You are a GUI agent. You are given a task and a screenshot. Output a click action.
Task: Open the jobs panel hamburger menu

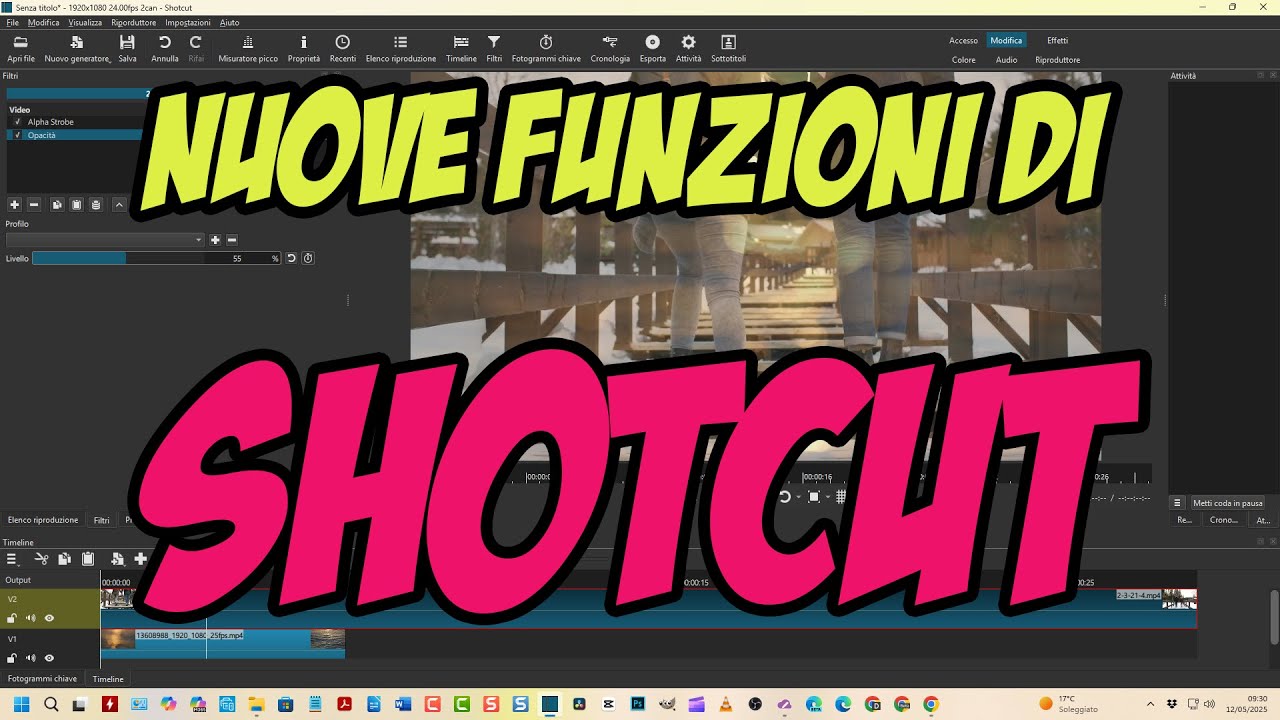pos(1177,503)
